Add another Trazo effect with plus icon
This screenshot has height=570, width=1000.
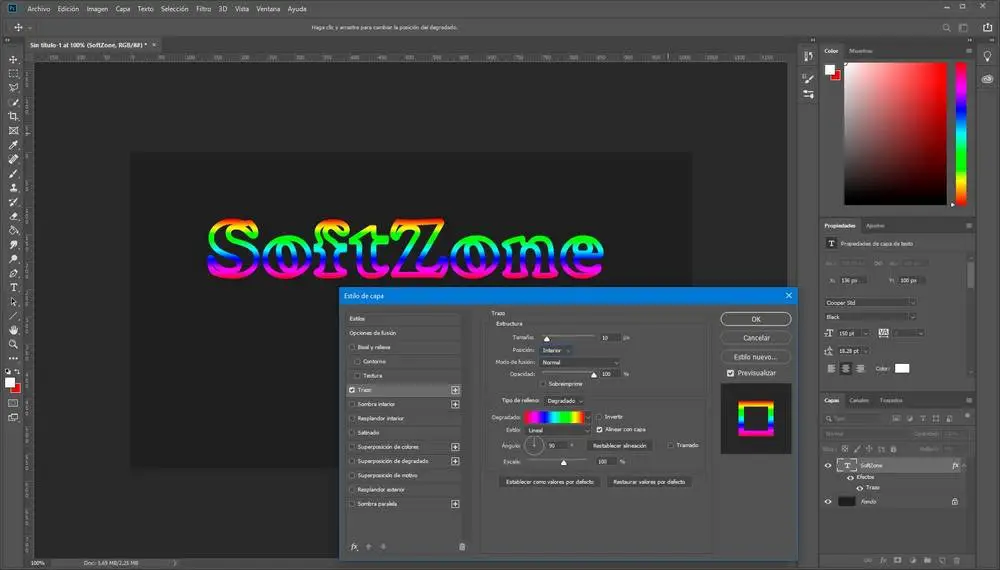[455, 390]
